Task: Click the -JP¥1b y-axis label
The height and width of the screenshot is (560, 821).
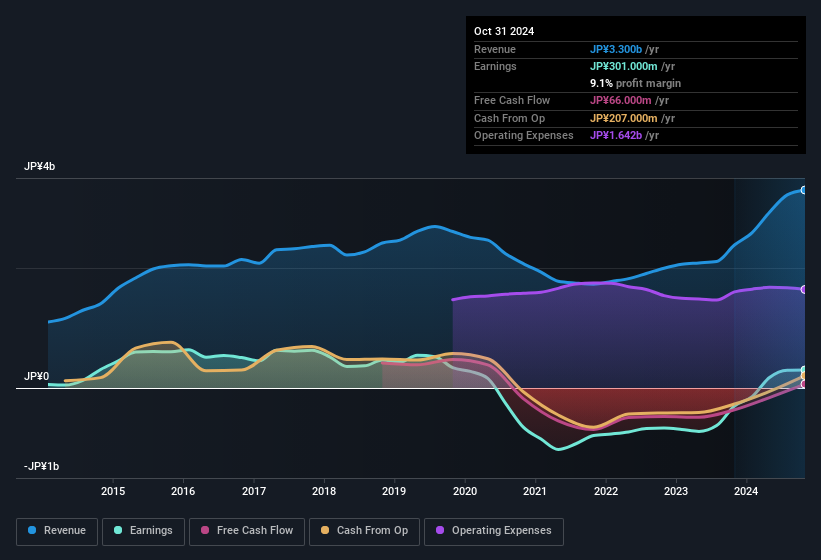Action: click(x=41, y=466)
